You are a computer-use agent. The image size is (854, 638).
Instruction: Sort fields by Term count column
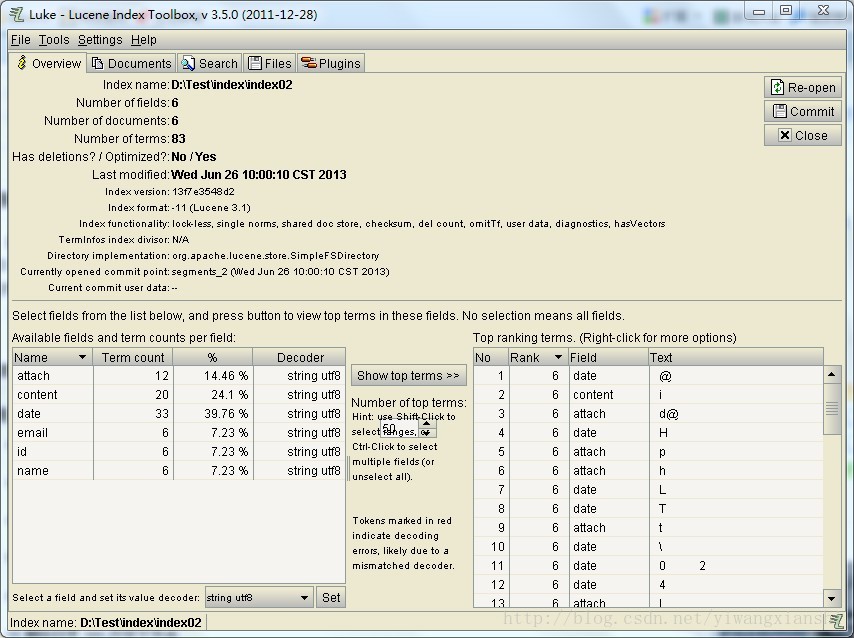point(133,357)
